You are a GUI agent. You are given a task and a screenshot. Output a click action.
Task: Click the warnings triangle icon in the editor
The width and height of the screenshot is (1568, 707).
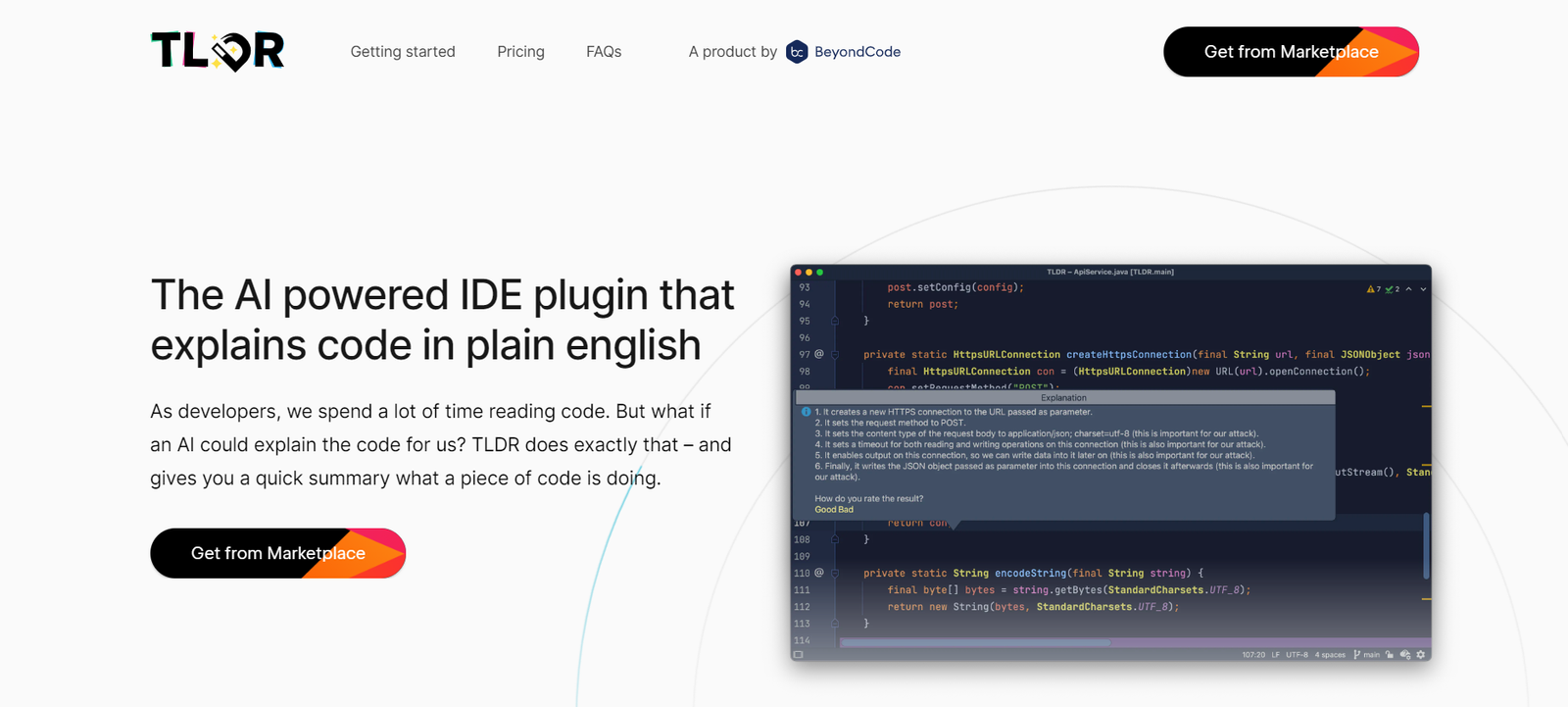coord(1370,289)
